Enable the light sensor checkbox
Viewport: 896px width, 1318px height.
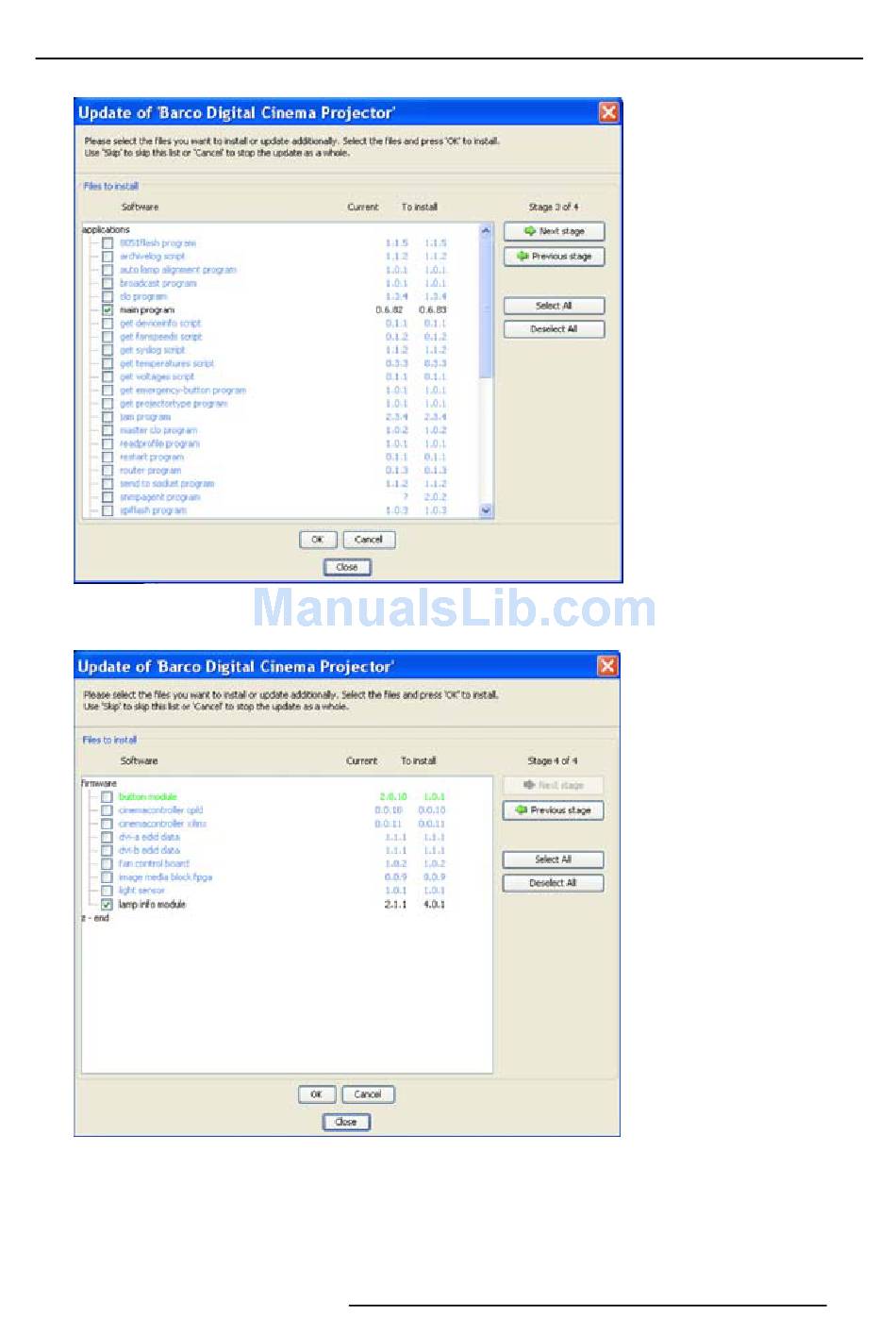click(x=107, y=891)
